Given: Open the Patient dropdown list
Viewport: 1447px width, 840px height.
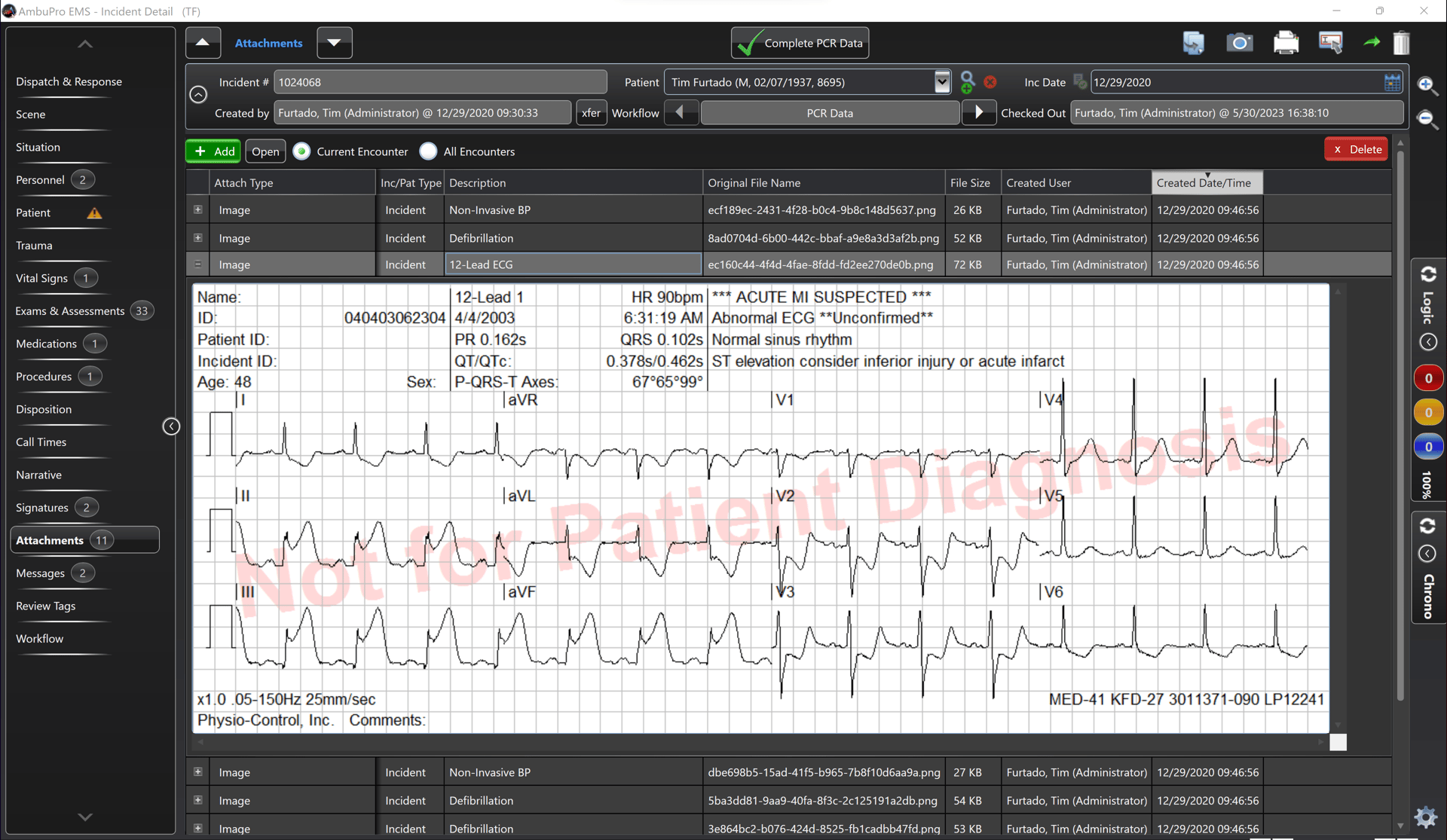Looking at the screenshot, I should 942,81.
